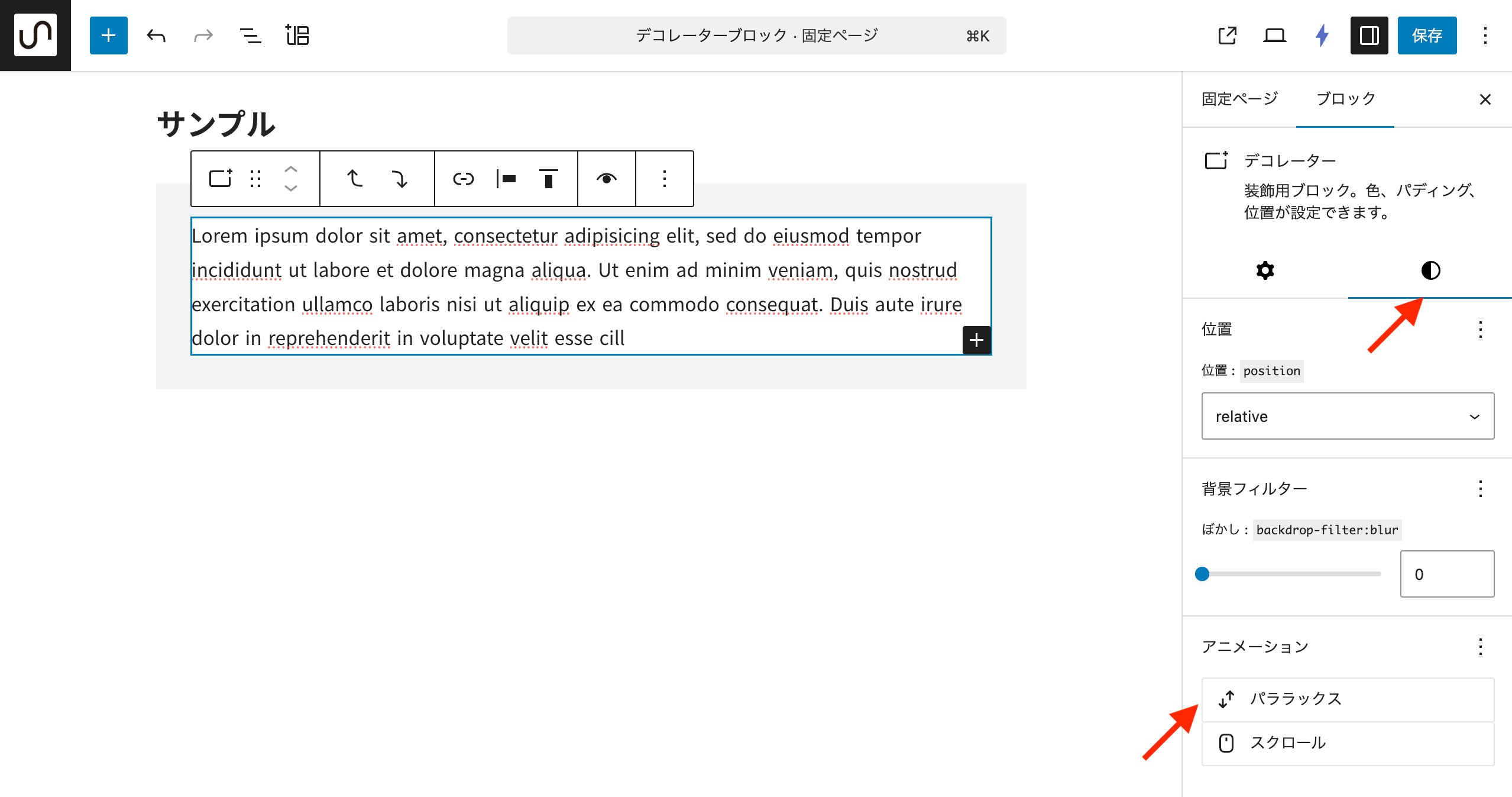Viewport: 1512px width, 797px height.
Task: Toggle the eye visibility icon in toolbar
Action: click(606, 179)
